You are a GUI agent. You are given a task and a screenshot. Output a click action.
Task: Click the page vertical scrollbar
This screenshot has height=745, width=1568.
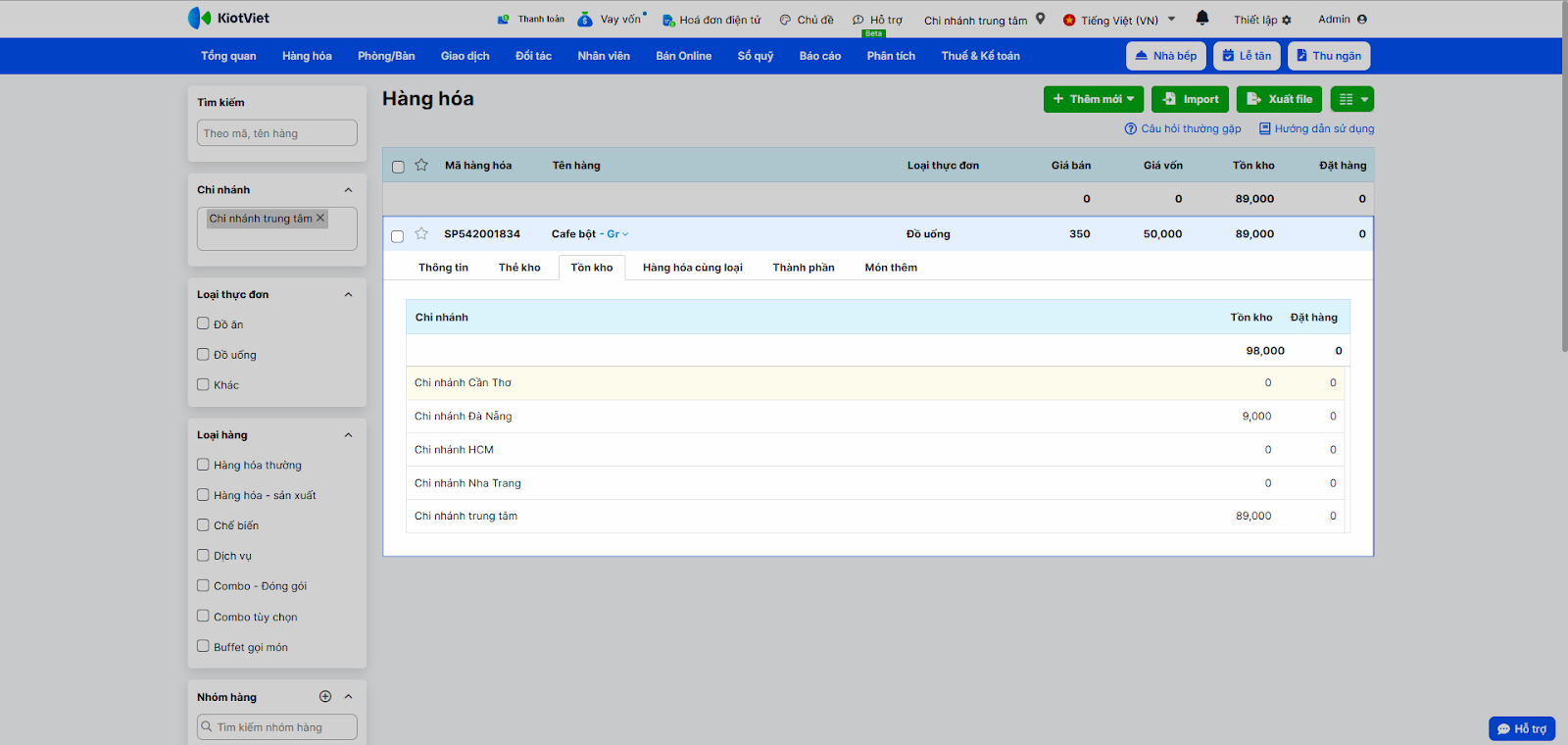pos(1563,176)
